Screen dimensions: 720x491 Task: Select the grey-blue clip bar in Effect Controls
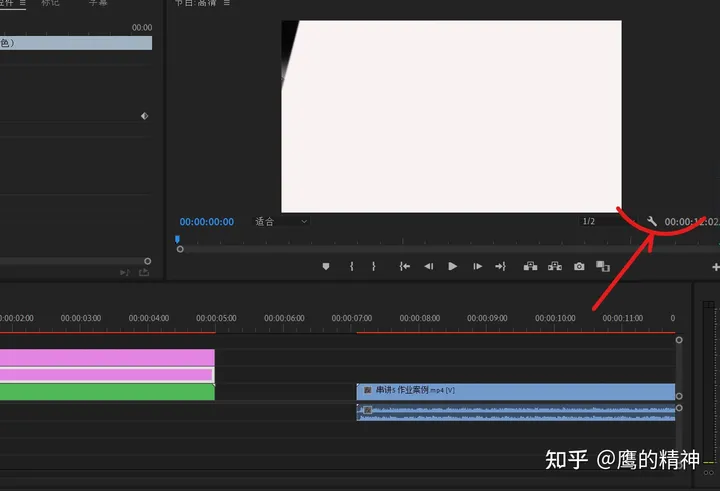(x=76, y=43)
